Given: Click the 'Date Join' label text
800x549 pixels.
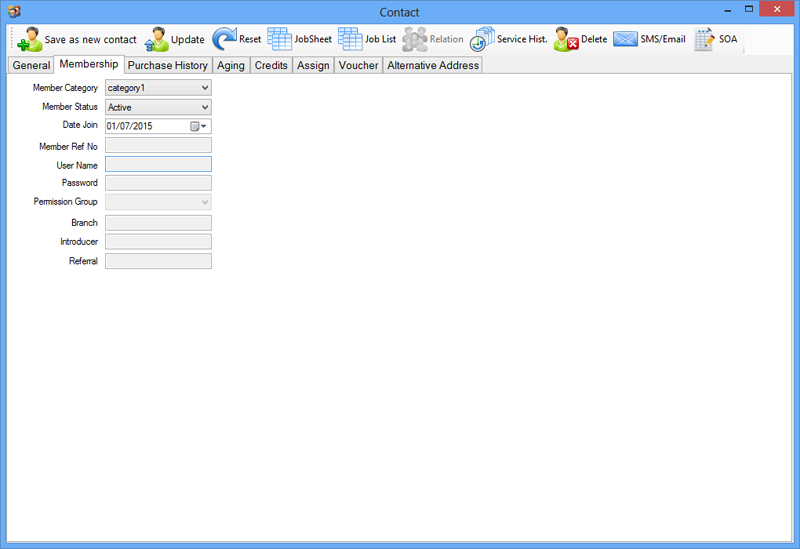Looking at the screenshot, I should click(x=80, y=124).
